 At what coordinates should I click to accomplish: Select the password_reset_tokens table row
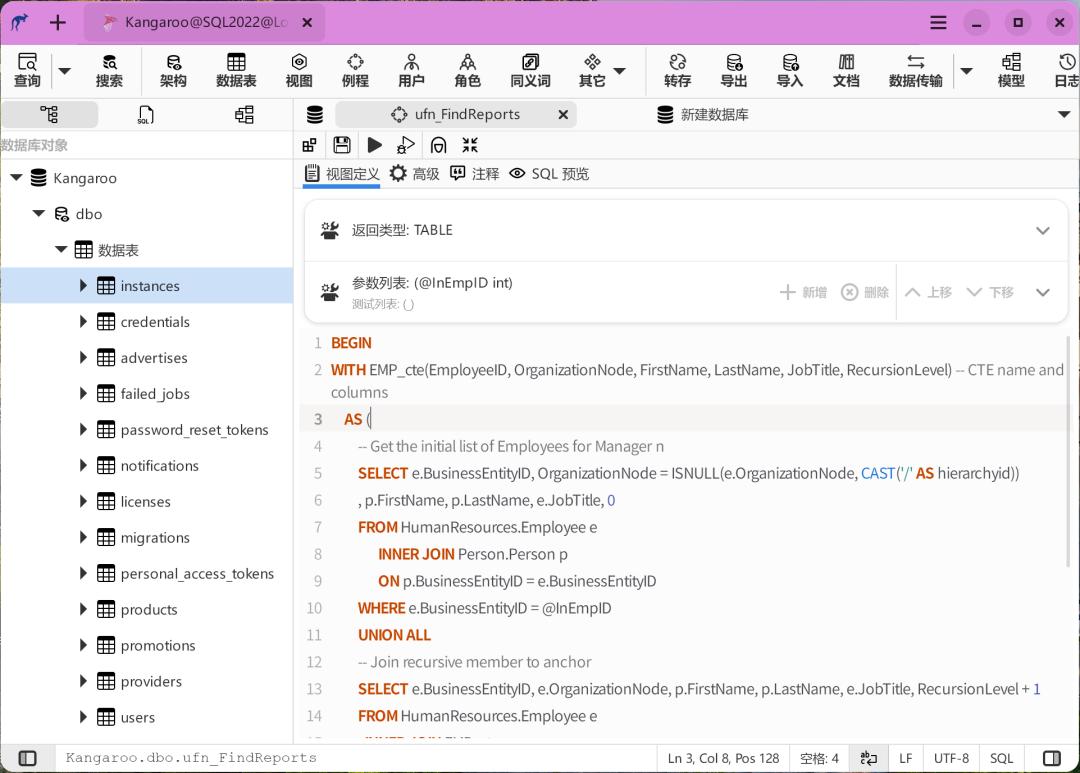(147, 429)
